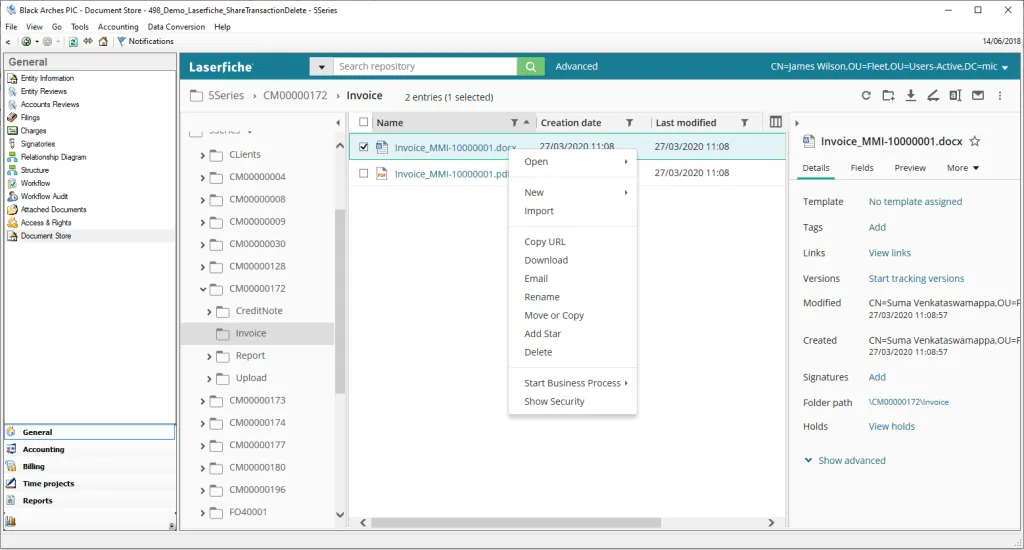Open Charges in General panel

coord(33,131)
